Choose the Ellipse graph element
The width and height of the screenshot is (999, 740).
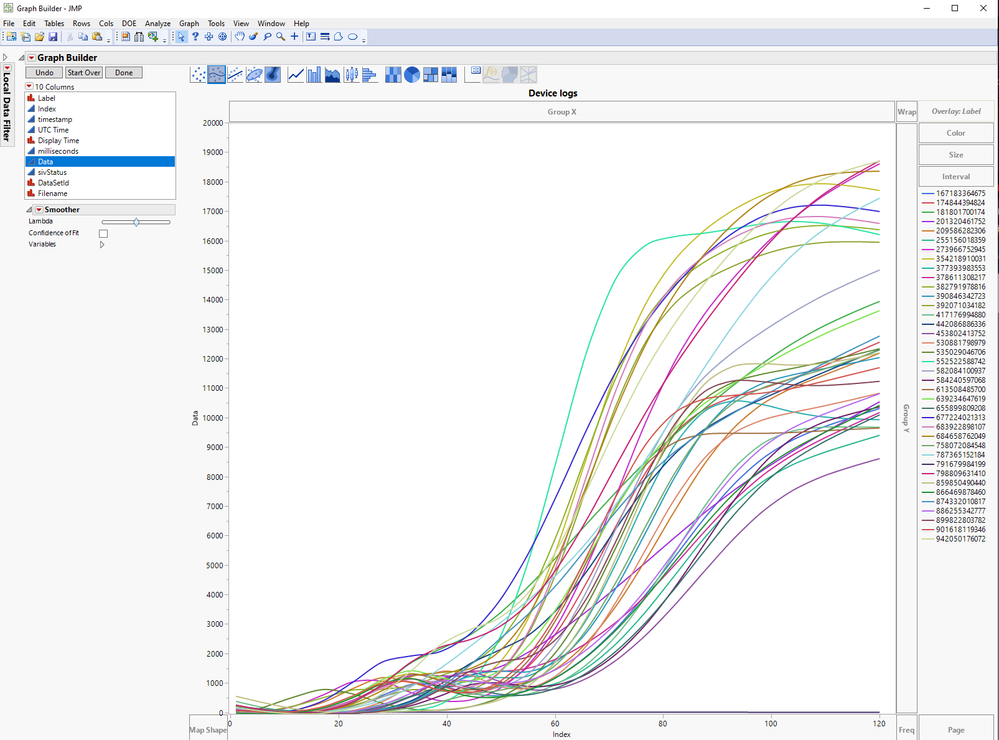[254, 75]
